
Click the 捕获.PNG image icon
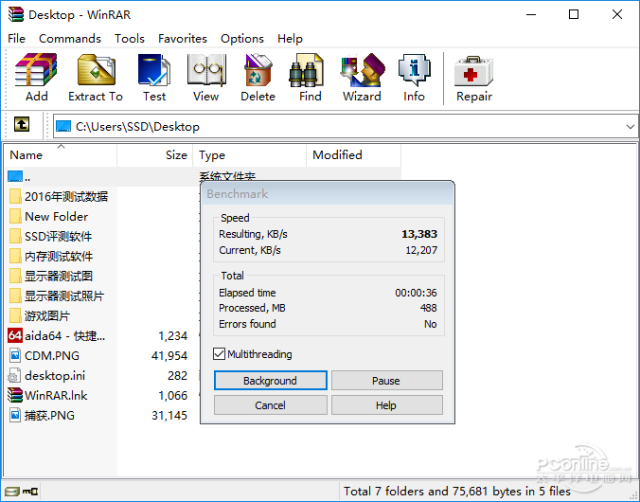coord(15,415)
